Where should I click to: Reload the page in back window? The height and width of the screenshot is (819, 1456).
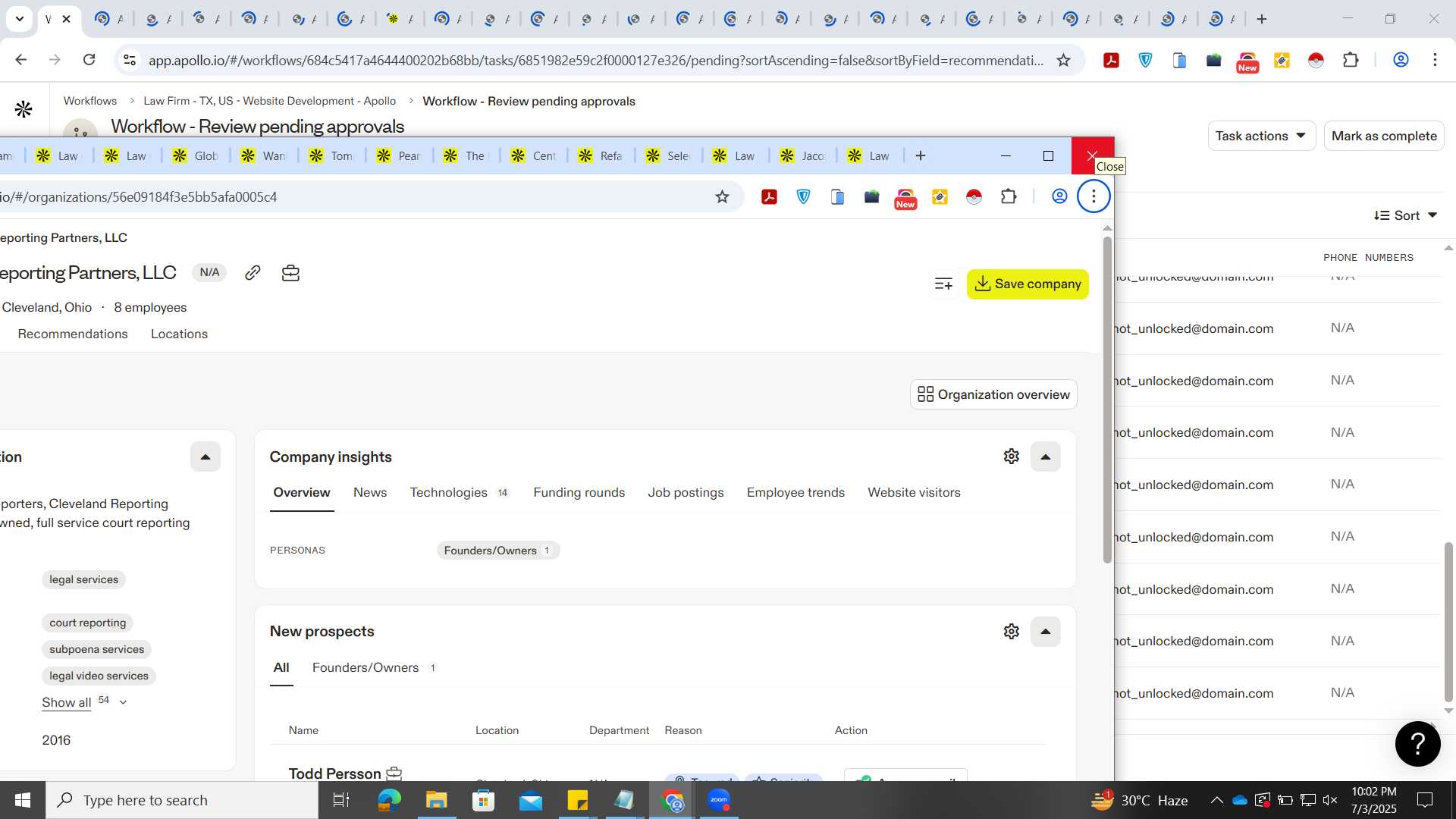(89, 60)
